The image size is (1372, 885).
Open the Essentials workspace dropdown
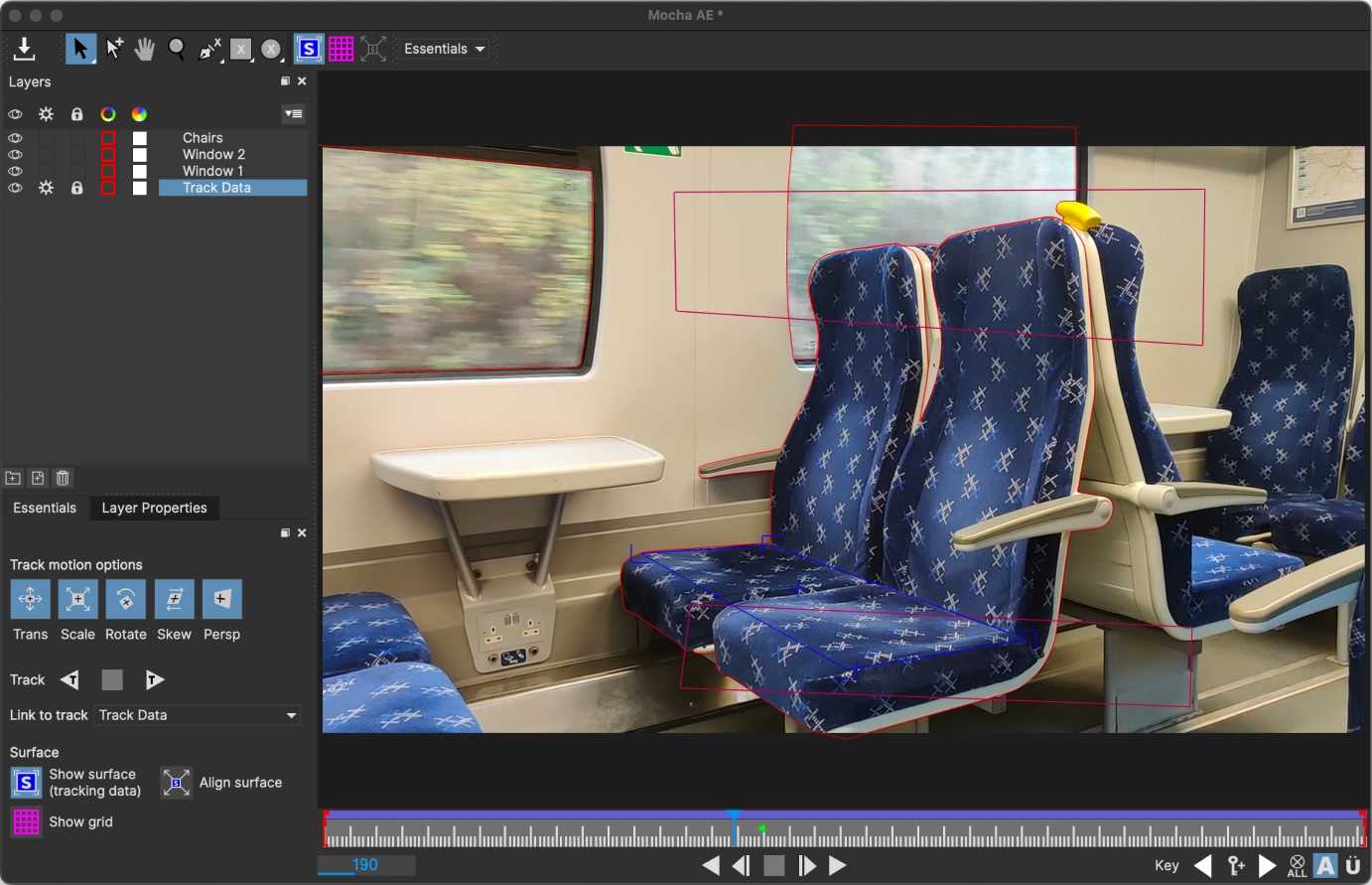(x=445, y=49)
